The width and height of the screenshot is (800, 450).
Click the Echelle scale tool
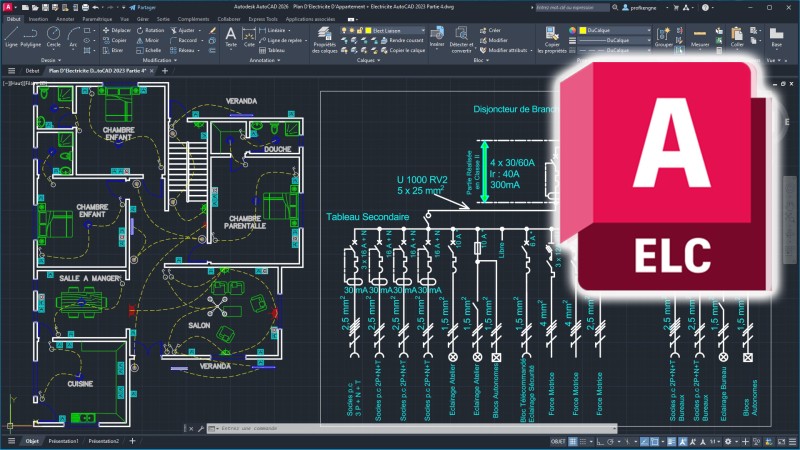(x=148, y=51)
